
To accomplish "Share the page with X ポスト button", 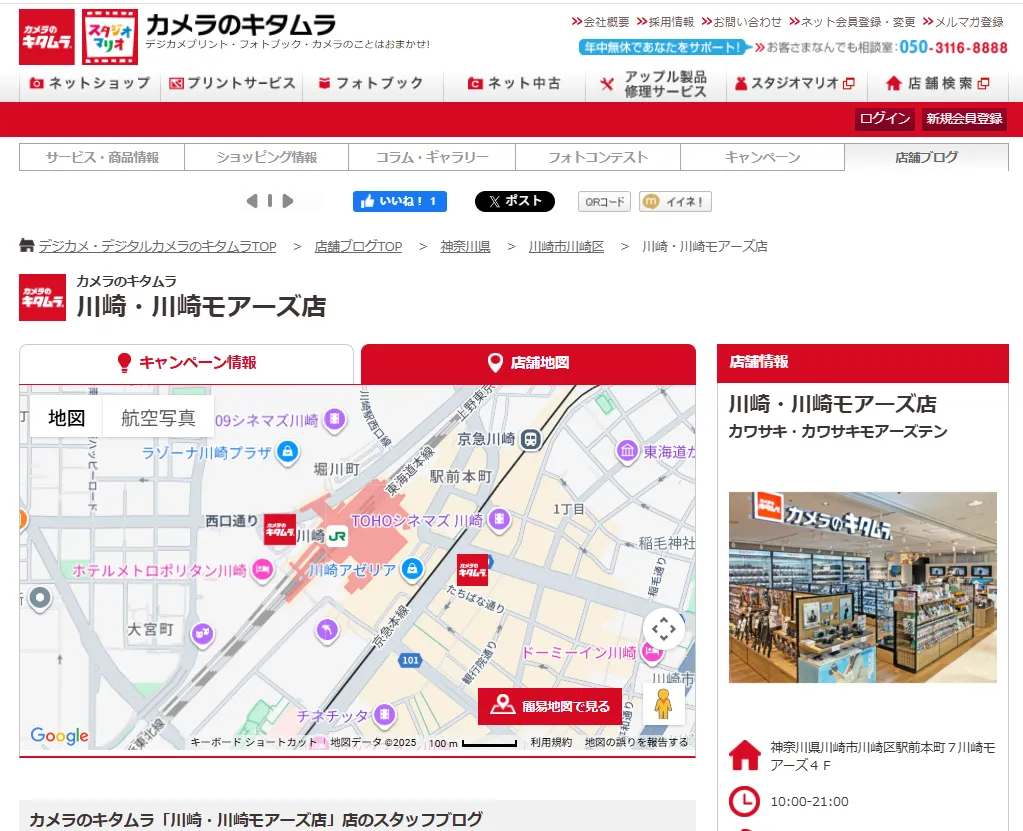I will pos(515,202).
